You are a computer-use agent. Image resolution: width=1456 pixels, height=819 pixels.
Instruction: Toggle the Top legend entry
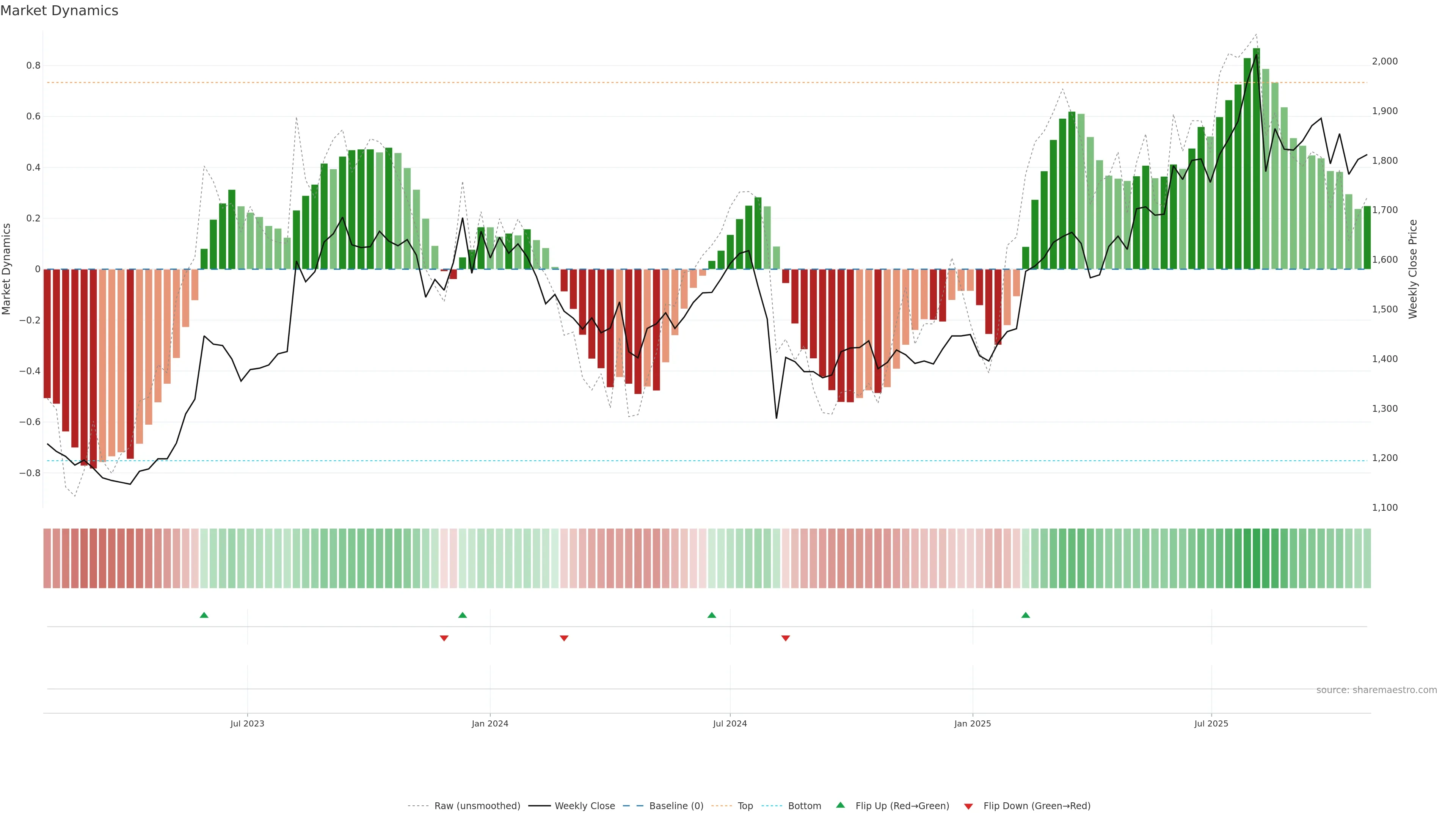(745, 806)
